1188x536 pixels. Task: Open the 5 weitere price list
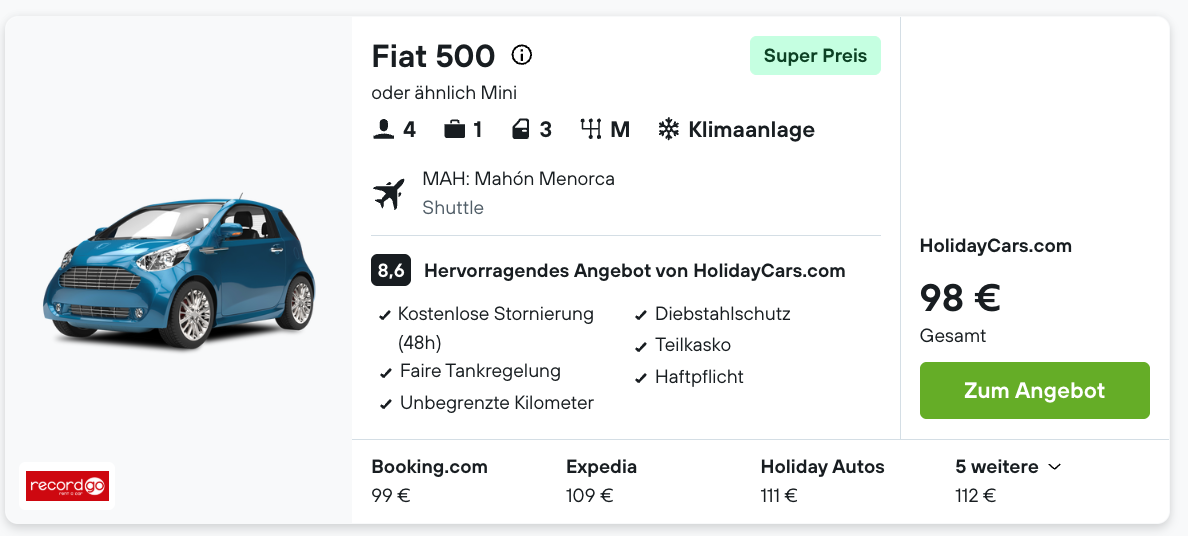coord(1008,481)
